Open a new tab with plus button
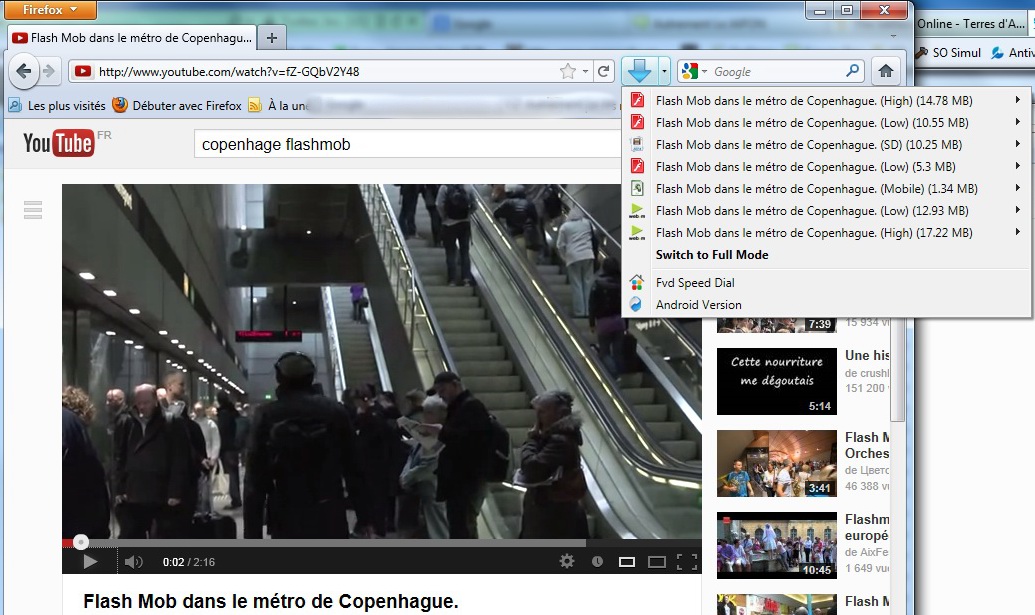 [x=271, y=38]
